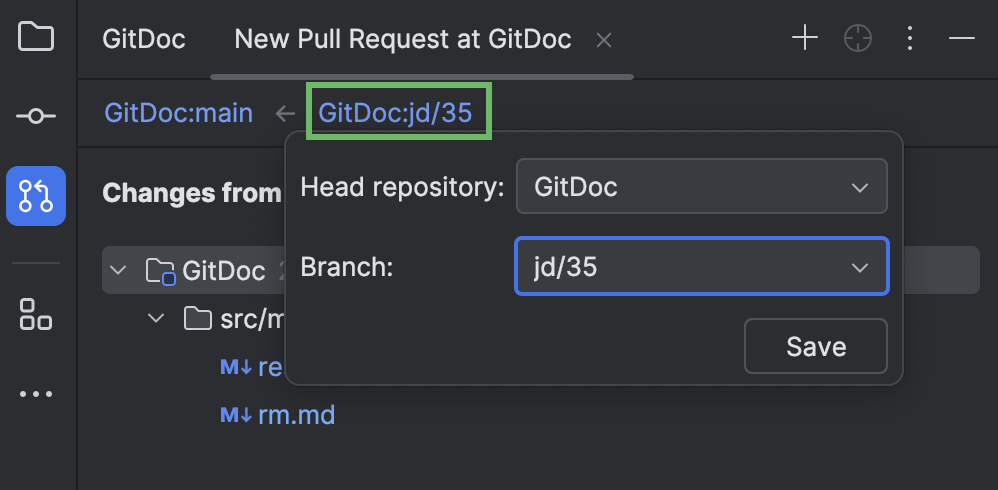This screenshot has height=490, width=998.
Task: Click the GitDoc:main base branch link
Action: (179, 113)
